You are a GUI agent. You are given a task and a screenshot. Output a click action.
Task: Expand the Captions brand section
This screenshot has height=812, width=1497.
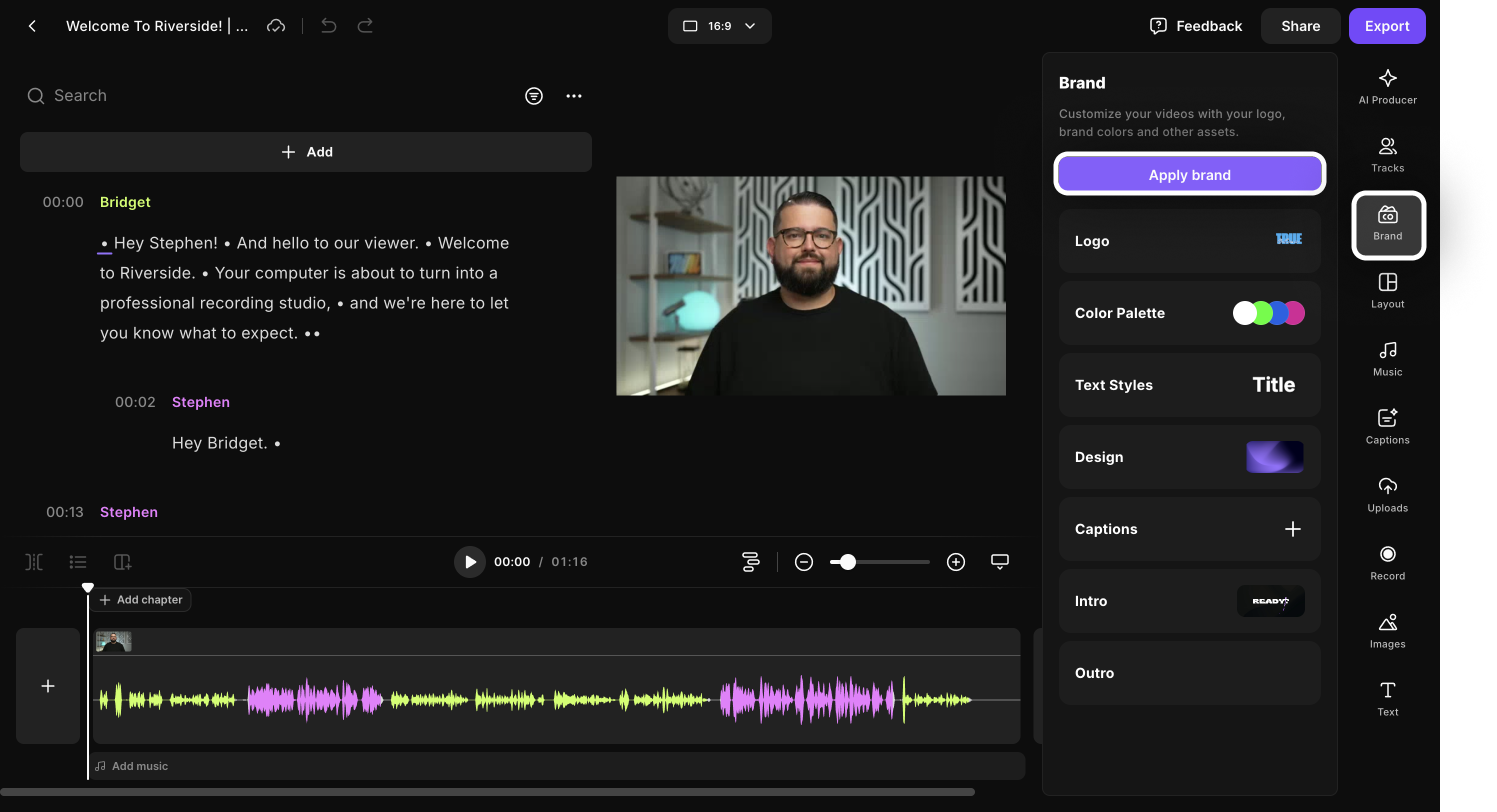[x=1292, y=529]
